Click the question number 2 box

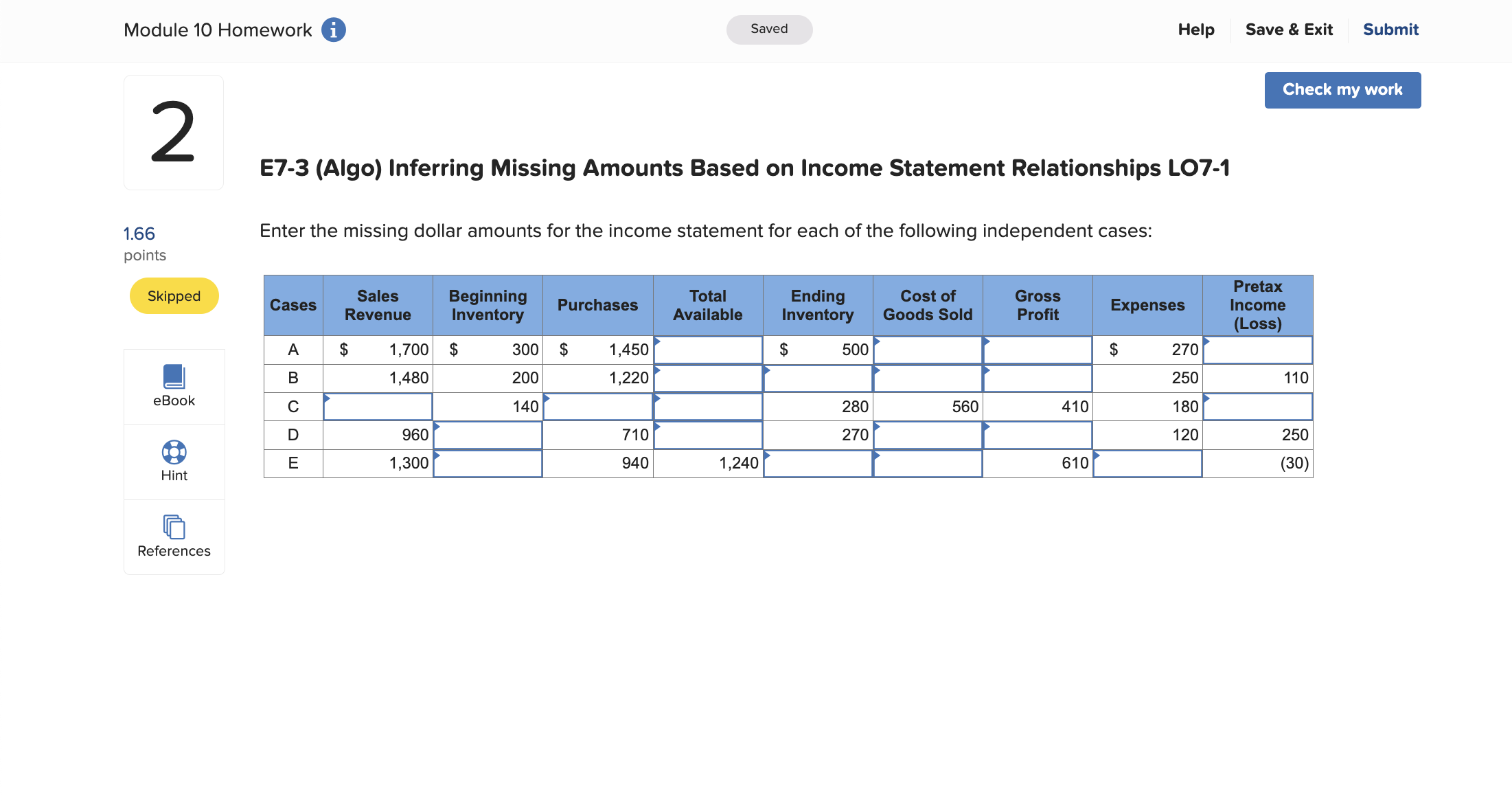coord(173,133)
